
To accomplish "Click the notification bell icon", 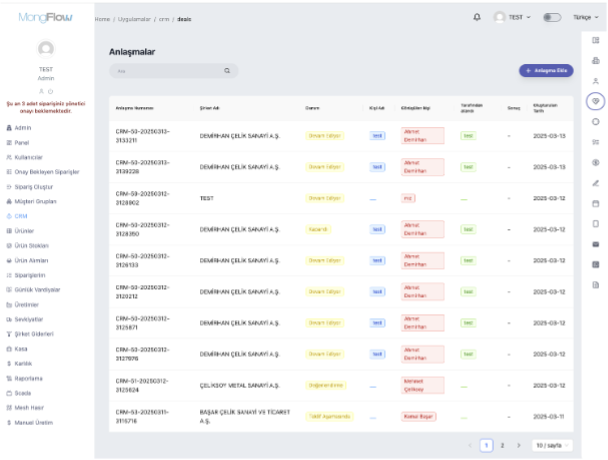I will (477, 17).
